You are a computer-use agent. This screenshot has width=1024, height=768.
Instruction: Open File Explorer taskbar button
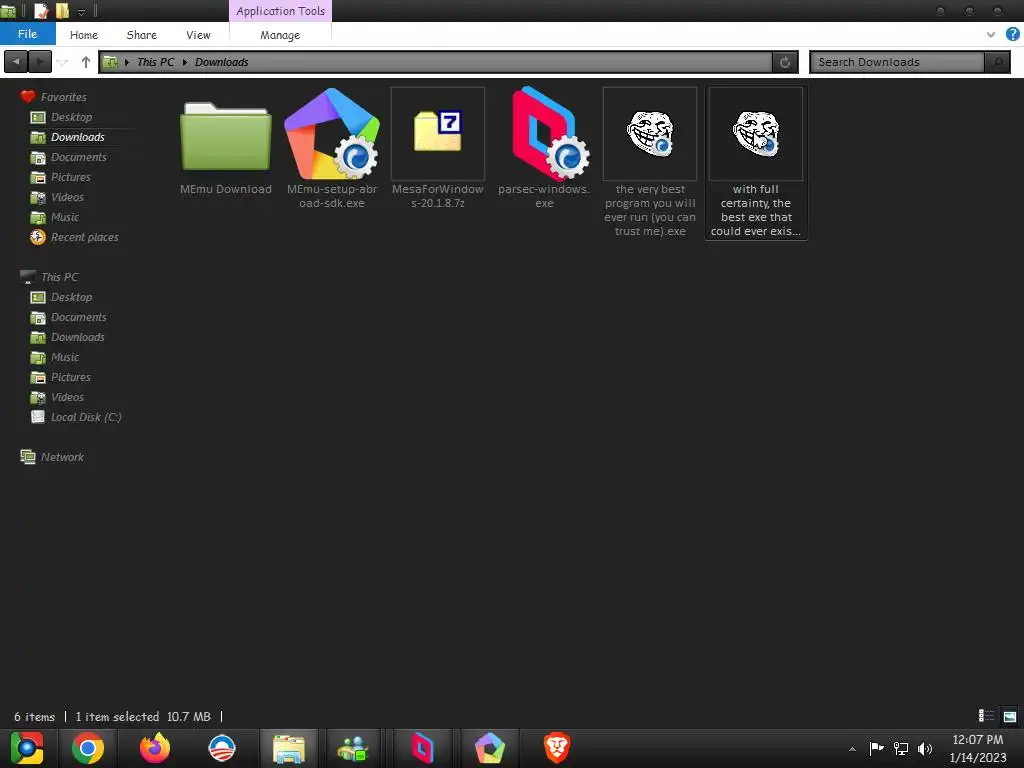point(289,748)
